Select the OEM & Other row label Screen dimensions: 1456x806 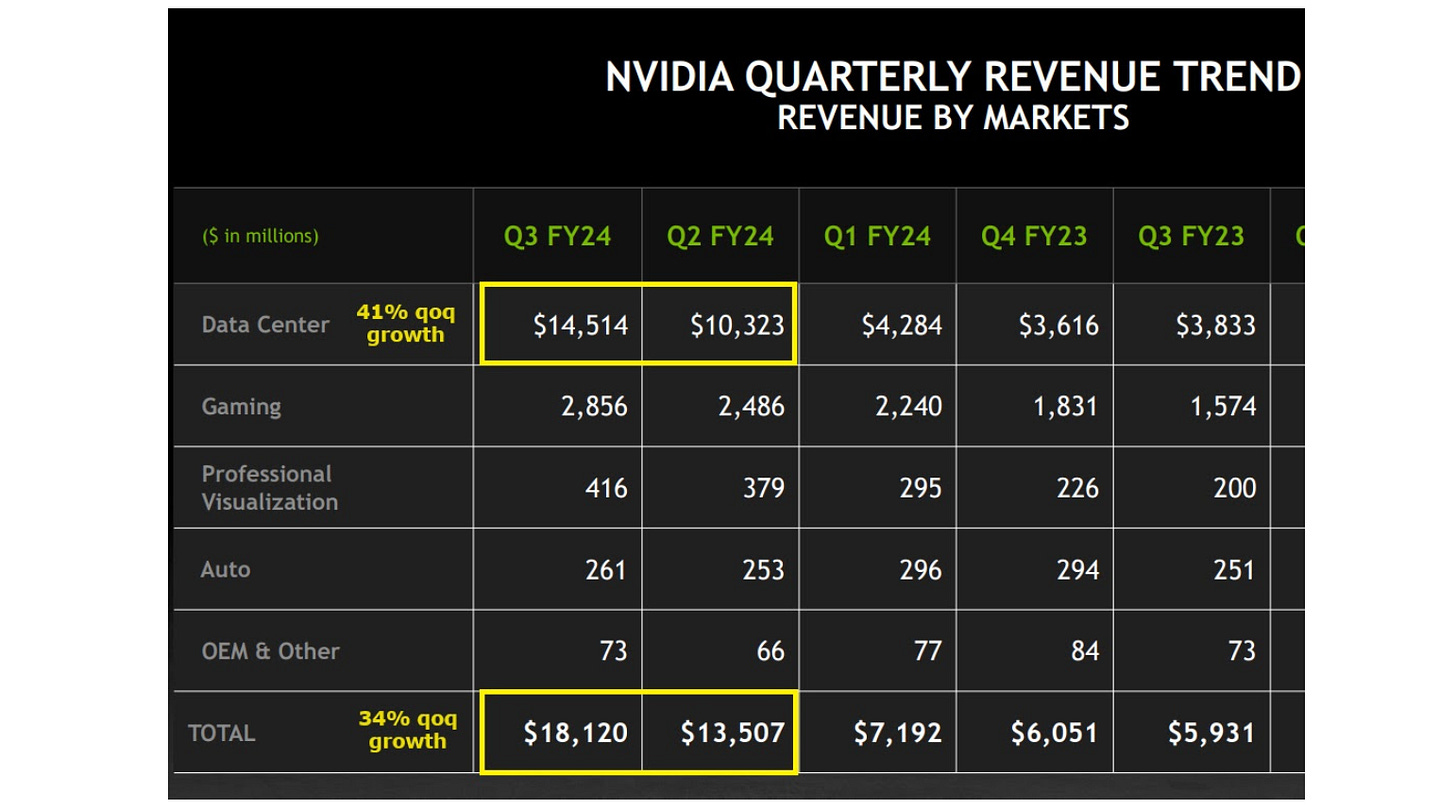[x=270, y=651]
